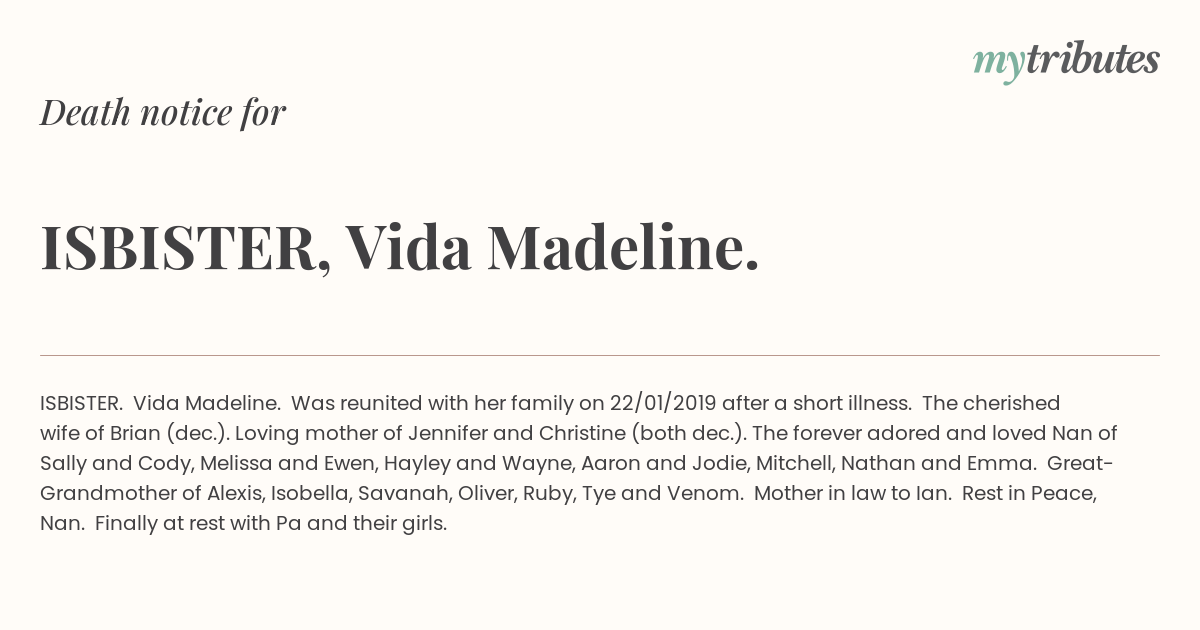Click 'after a short illness' phrase
Viewport: 1200px width, 630px height.
tap(815, 404)
